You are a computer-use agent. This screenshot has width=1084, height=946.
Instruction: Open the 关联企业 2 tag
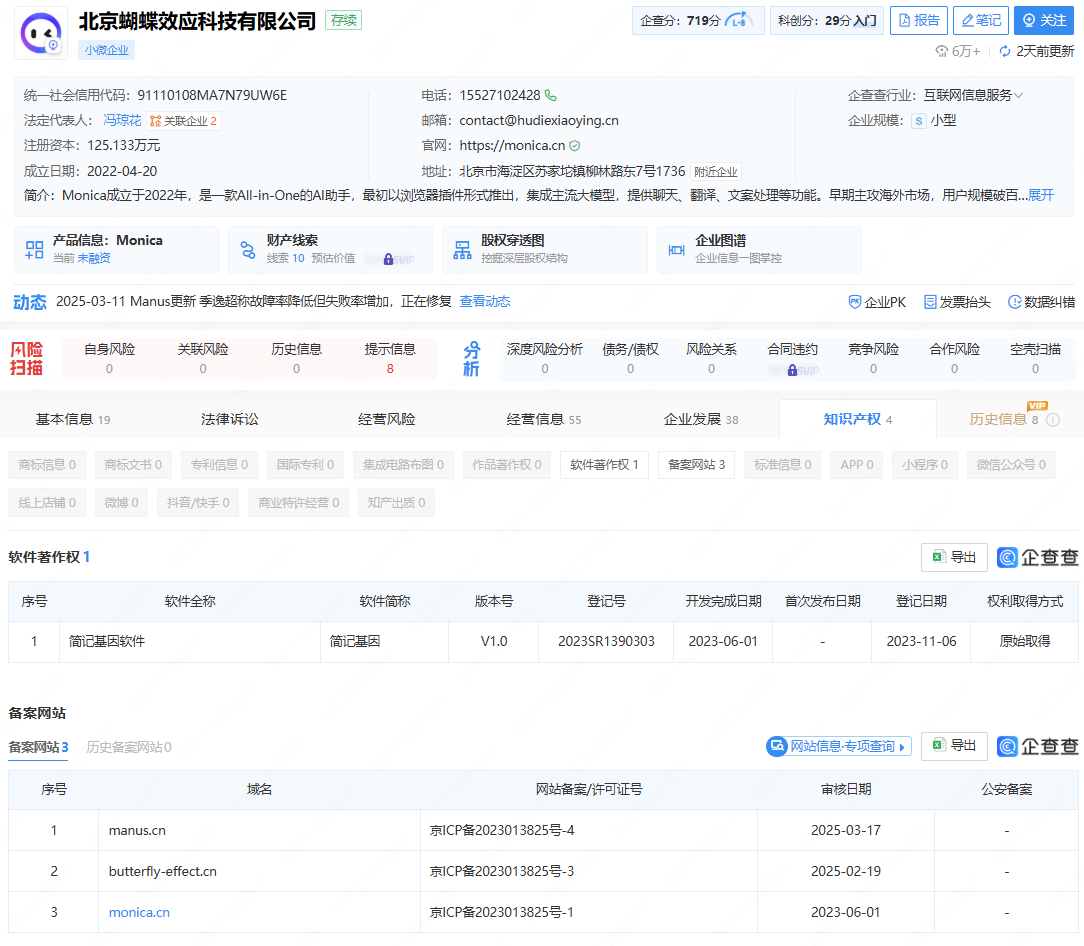click(x=184, y=121)
